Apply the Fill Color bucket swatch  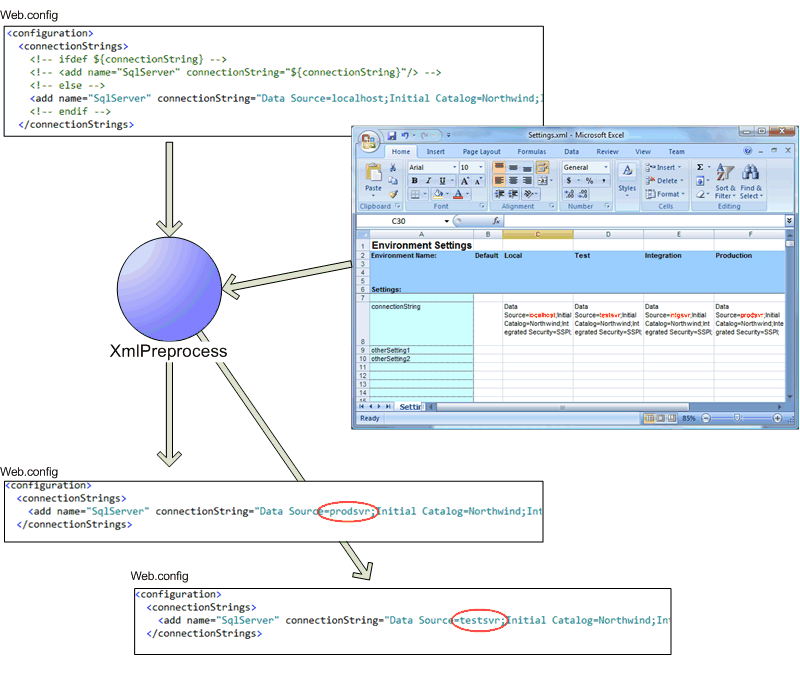[x=438, y=194]
